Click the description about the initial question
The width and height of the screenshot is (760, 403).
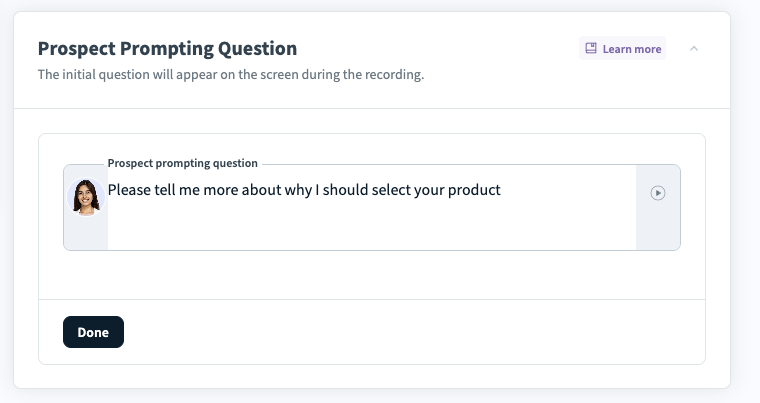230,75
